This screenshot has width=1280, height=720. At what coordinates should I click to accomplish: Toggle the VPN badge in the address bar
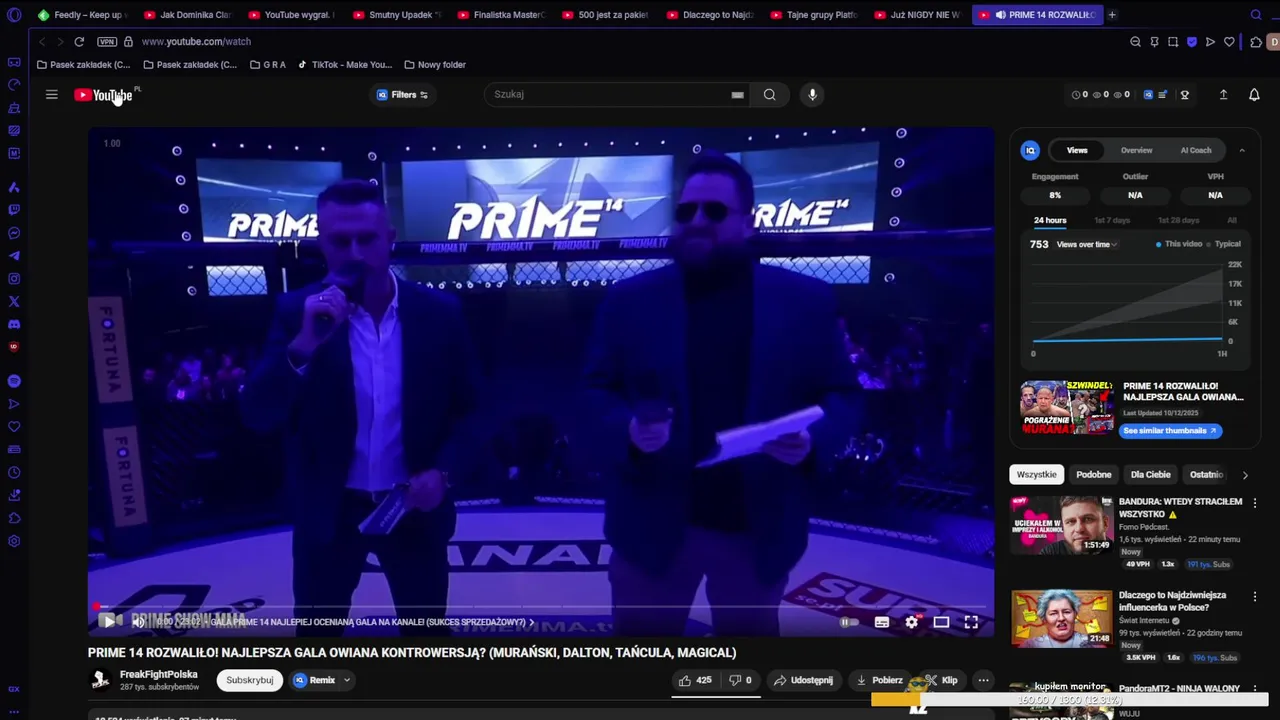tap(107, 42)
